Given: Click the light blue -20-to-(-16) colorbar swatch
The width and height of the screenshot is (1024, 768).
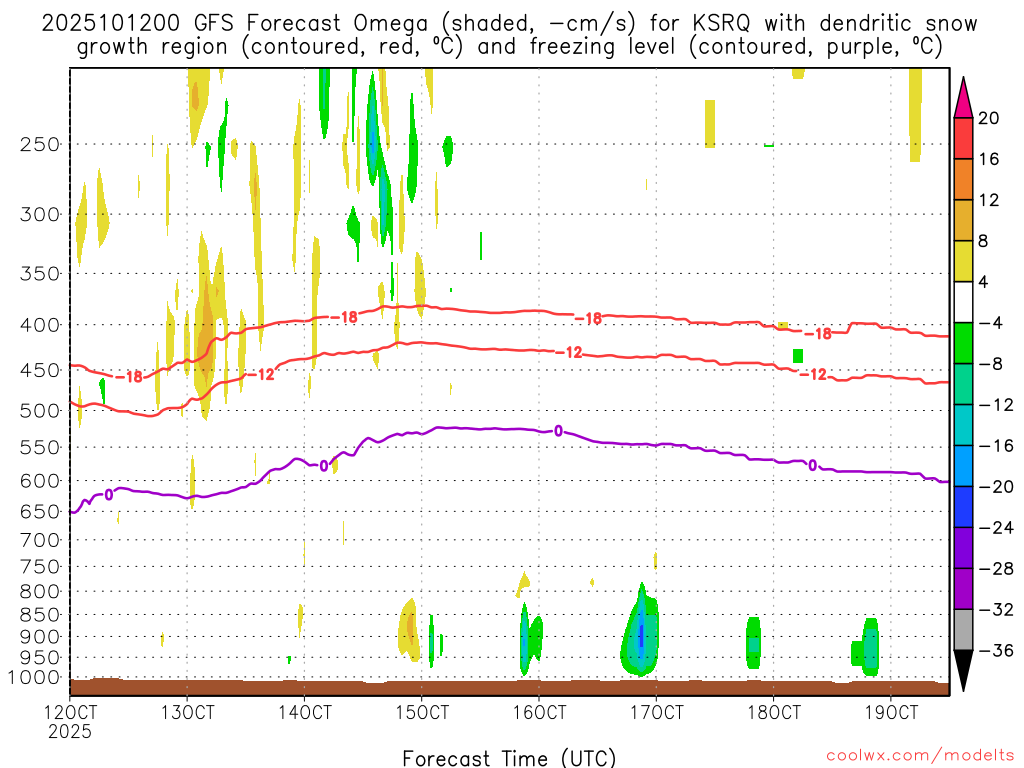Looking at the screenshot, I should pos(963,466).
